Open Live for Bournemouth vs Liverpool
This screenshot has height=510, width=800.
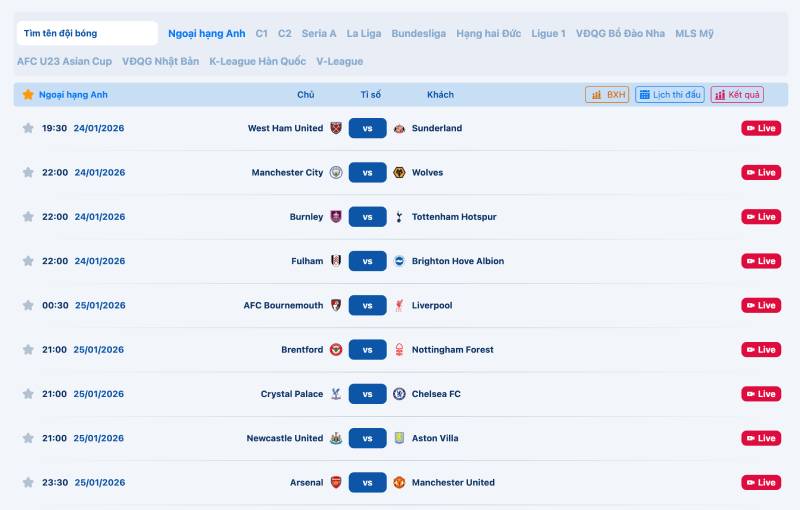(x=761, y=305)
